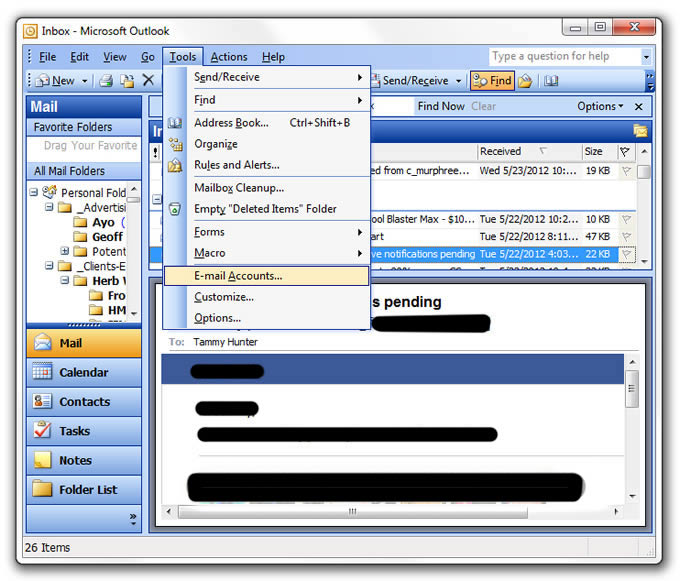
Task: Open the New button dropdown arrow
Action: (x=85, y=81)
